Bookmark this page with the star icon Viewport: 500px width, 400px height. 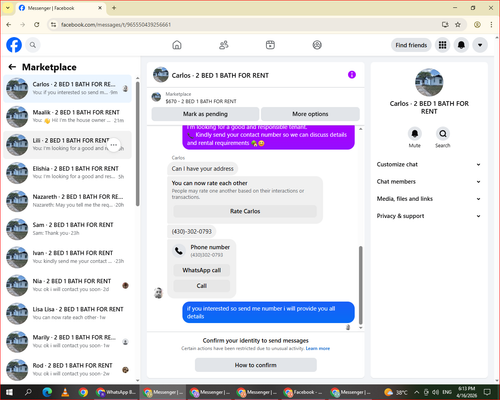458,25
